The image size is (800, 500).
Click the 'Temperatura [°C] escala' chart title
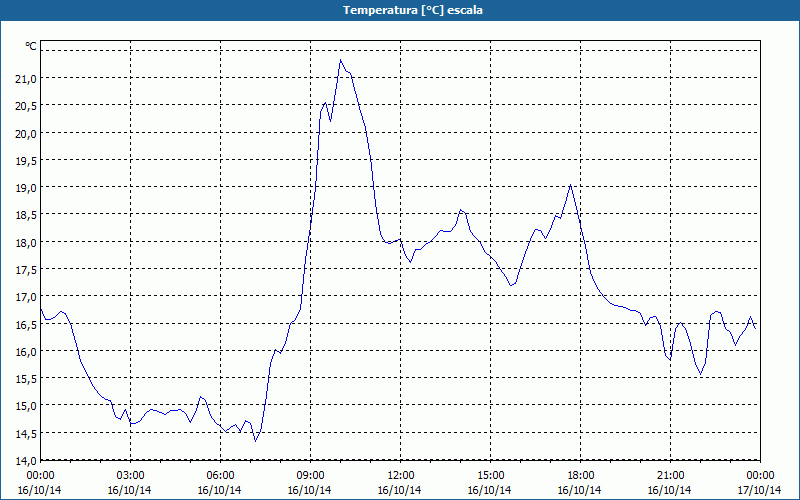tap(413, 10)
